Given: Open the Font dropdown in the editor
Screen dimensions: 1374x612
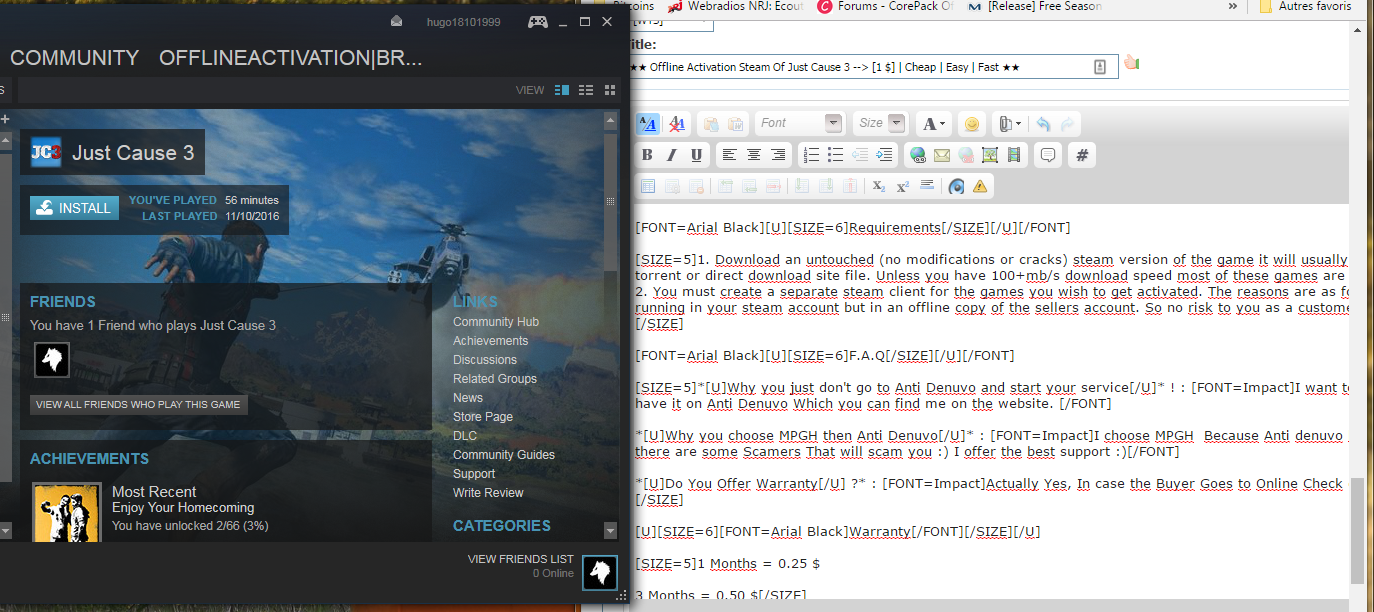Looking at the screenshot, I should tap(800, 123).
